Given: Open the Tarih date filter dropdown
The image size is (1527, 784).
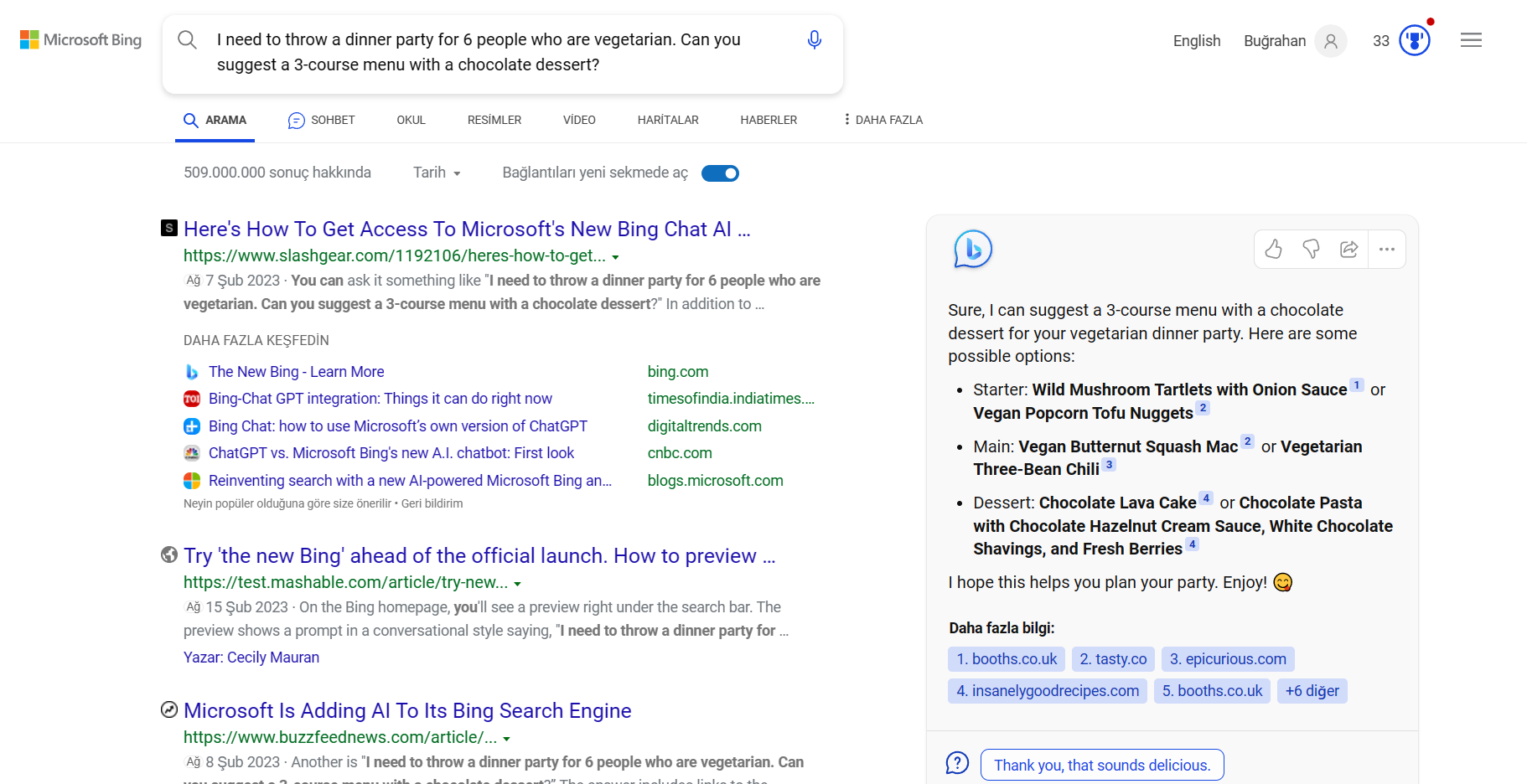Looking at the screenshot, I should 437,173.
